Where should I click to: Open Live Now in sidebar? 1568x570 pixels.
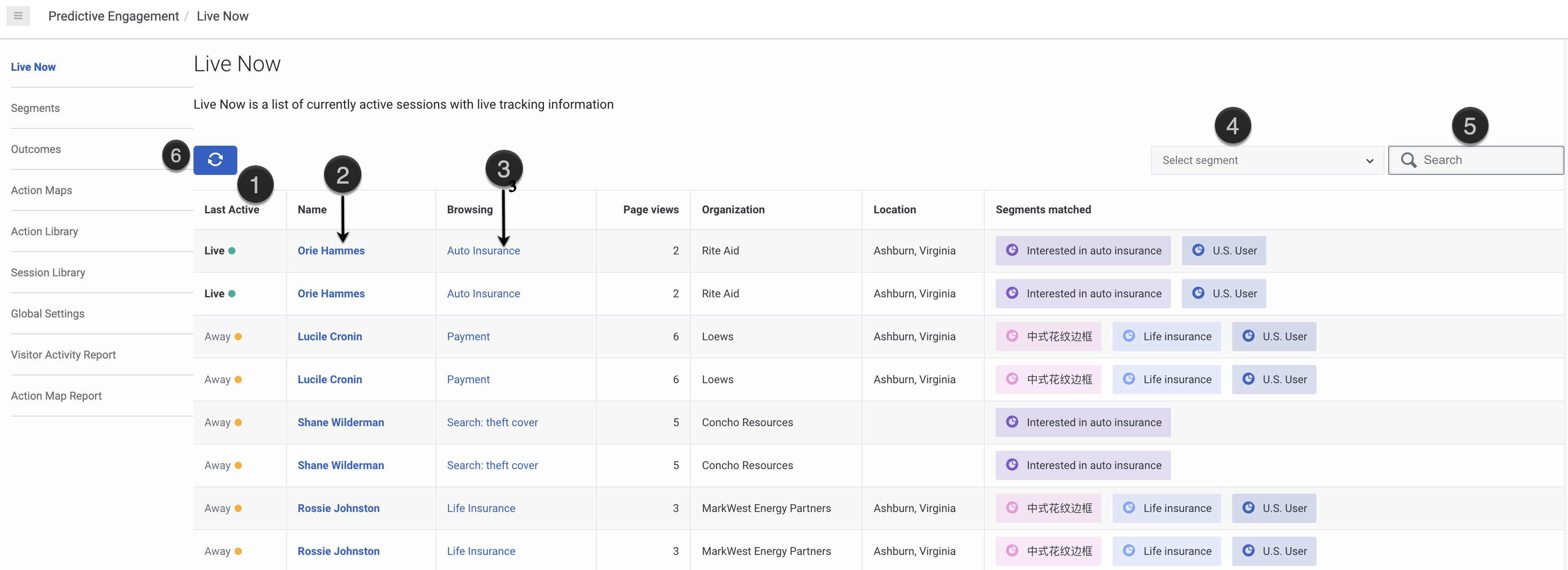(x=33, y=67)
